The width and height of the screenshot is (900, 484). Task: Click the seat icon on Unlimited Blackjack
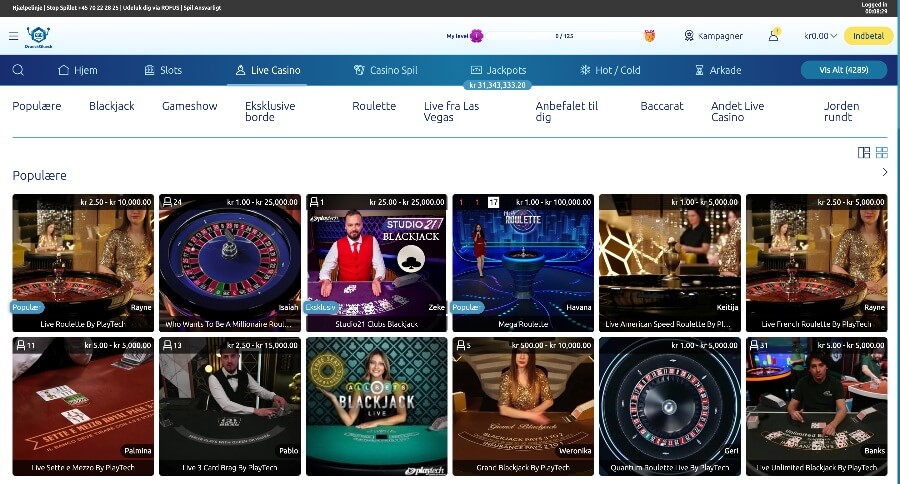754,345
